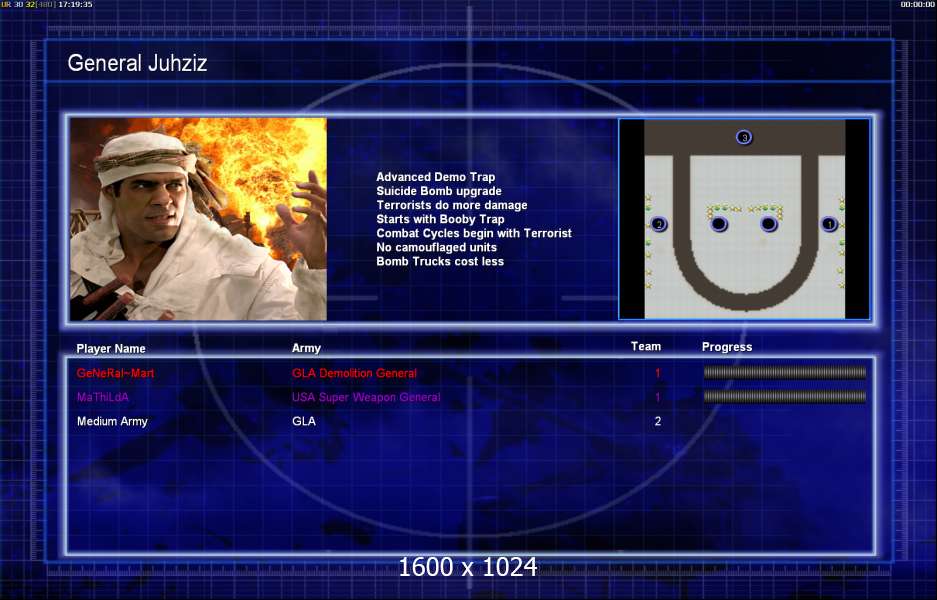Click GeNeRal~Mart's loading progress bar
The image size is (937, 600).
click(784, 373)
